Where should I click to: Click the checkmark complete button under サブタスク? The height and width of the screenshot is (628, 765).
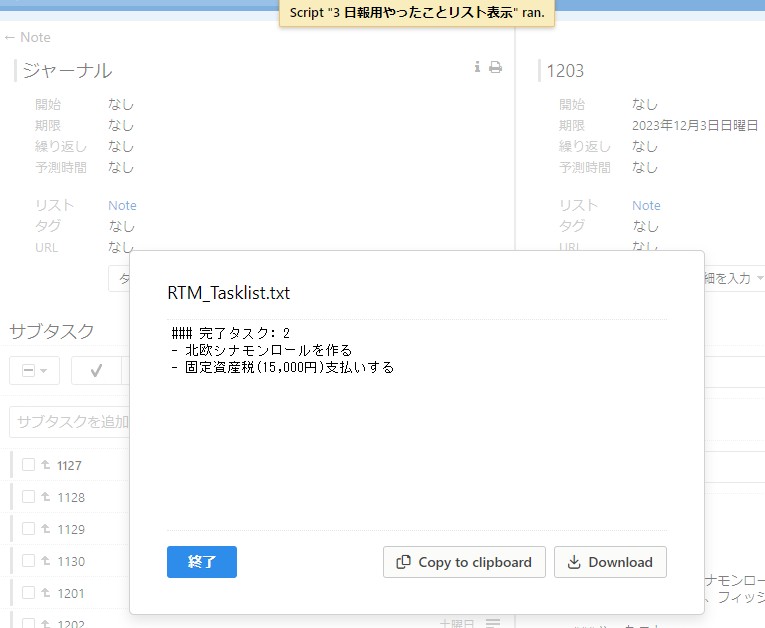[x=96, y=370]
